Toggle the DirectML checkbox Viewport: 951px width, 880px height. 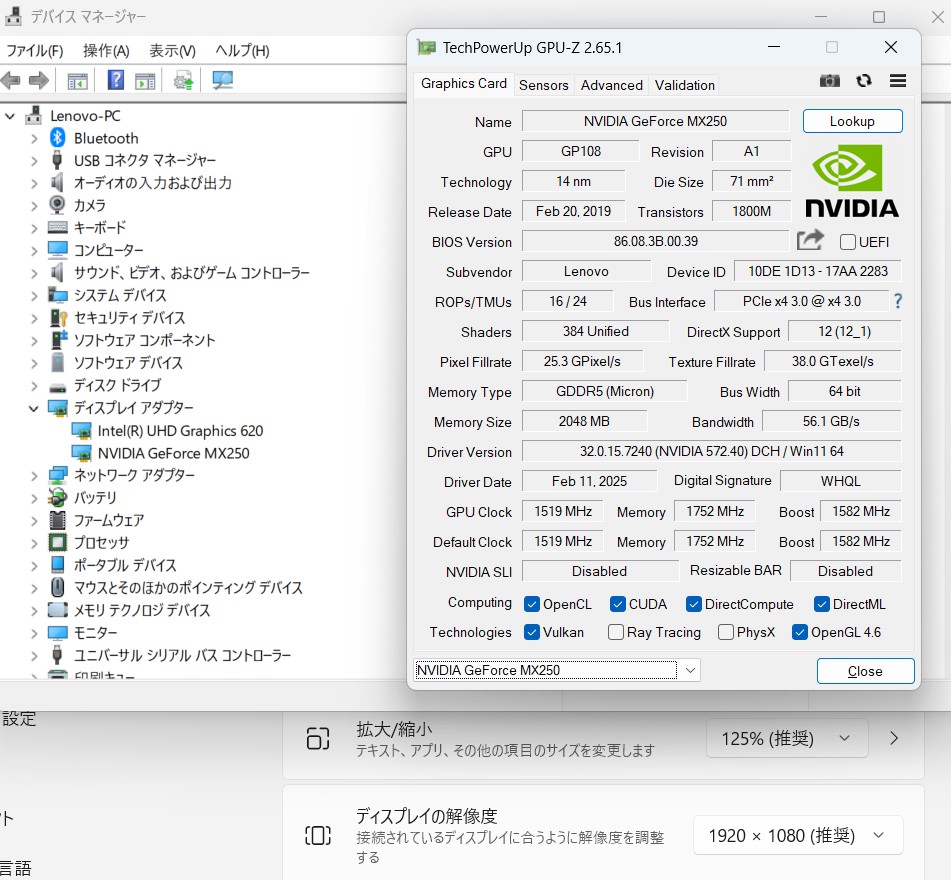(822, 604)
